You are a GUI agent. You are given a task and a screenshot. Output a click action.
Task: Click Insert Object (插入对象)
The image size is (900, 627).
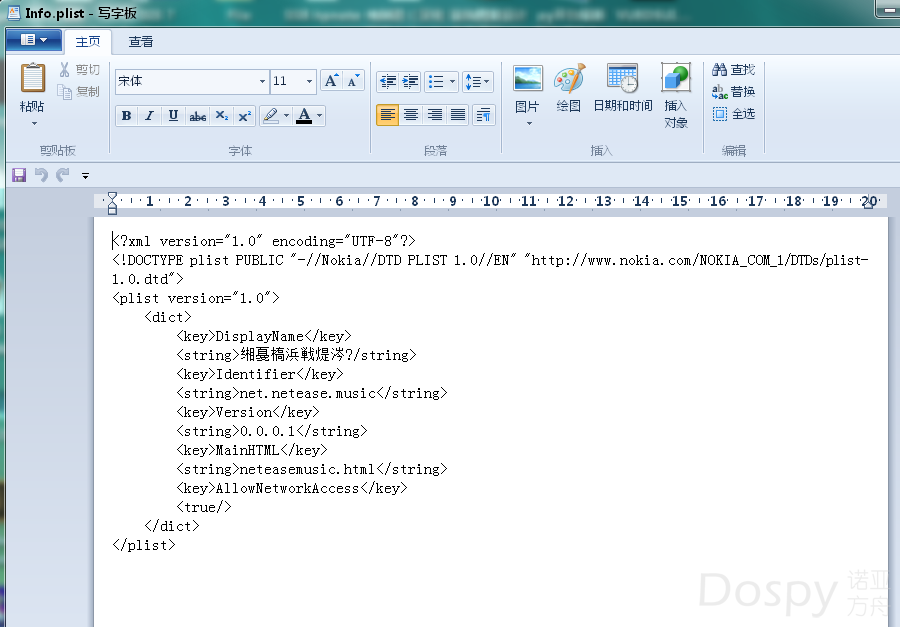click(676, 95)
